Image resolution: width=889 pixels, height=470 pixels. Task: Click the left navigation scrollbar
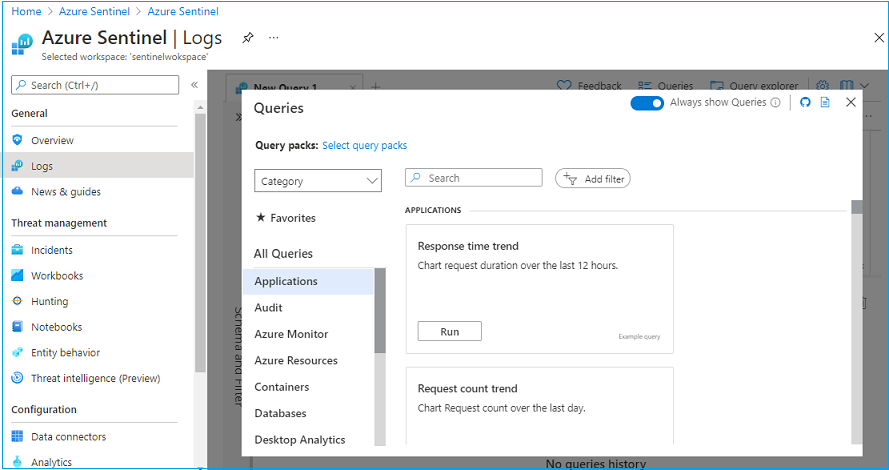point(200,244)
